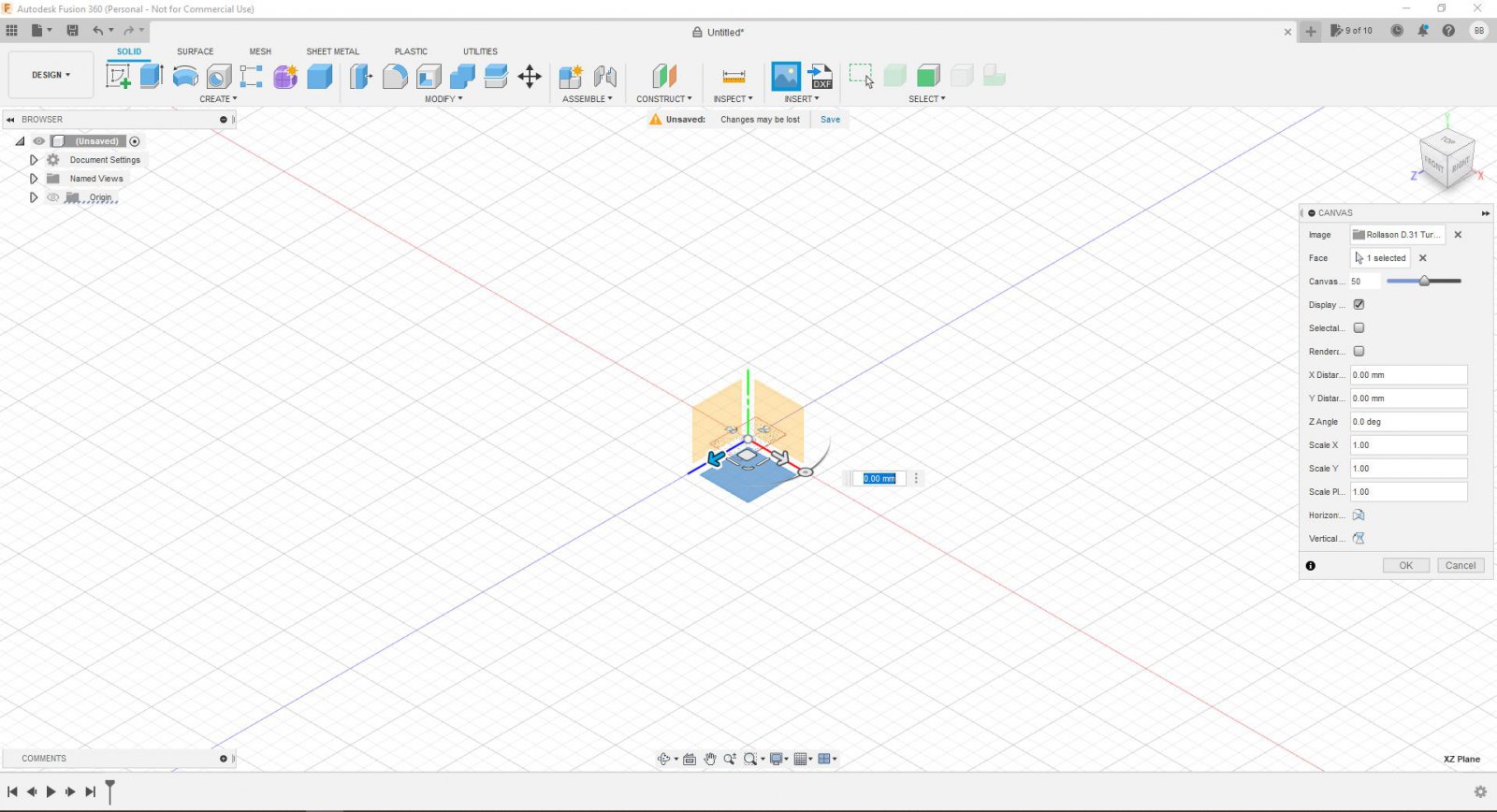Viewport: 1497px width, 812px height.
Task: Click the Insert DXF icon
Action: point(821,76)
